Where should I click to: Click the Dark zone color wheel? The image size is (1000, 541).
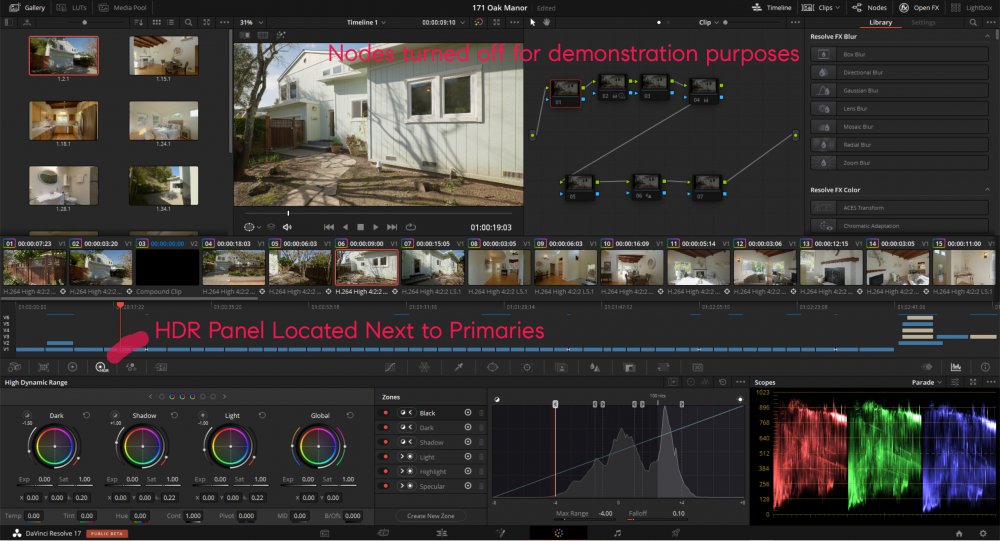(x=48, y=444)
